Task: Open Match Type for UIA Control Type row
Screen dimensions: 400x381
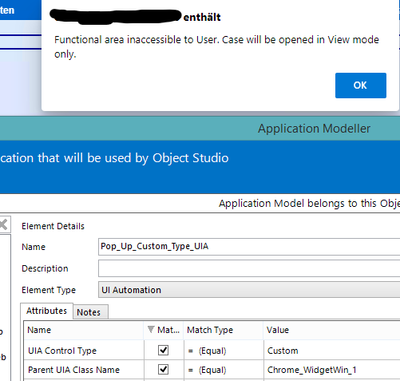Action: [x=223, y=351]
